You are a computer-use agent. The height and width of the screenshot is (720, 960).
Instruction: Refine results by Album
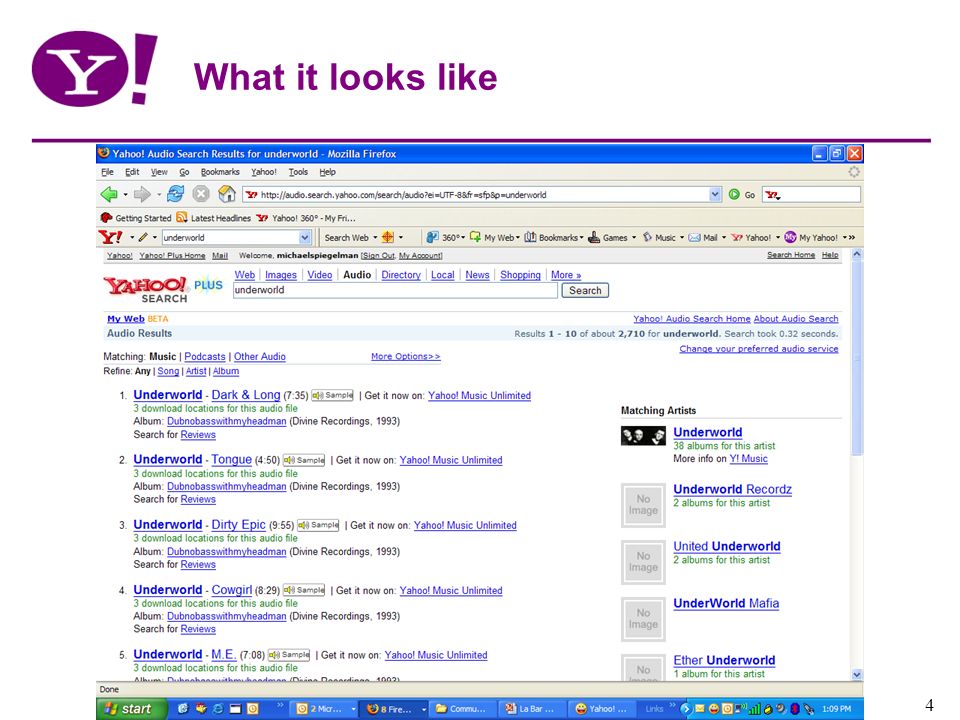[x=226, y=372]
